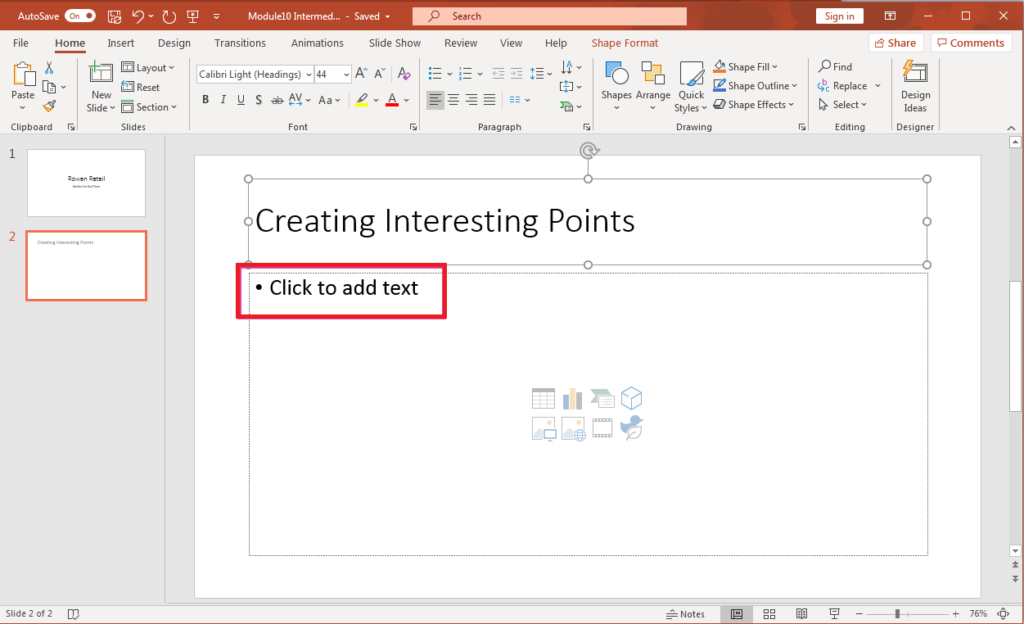Show the Notes pane
The image size is (1024, 624).
click(x=685, y=614)
